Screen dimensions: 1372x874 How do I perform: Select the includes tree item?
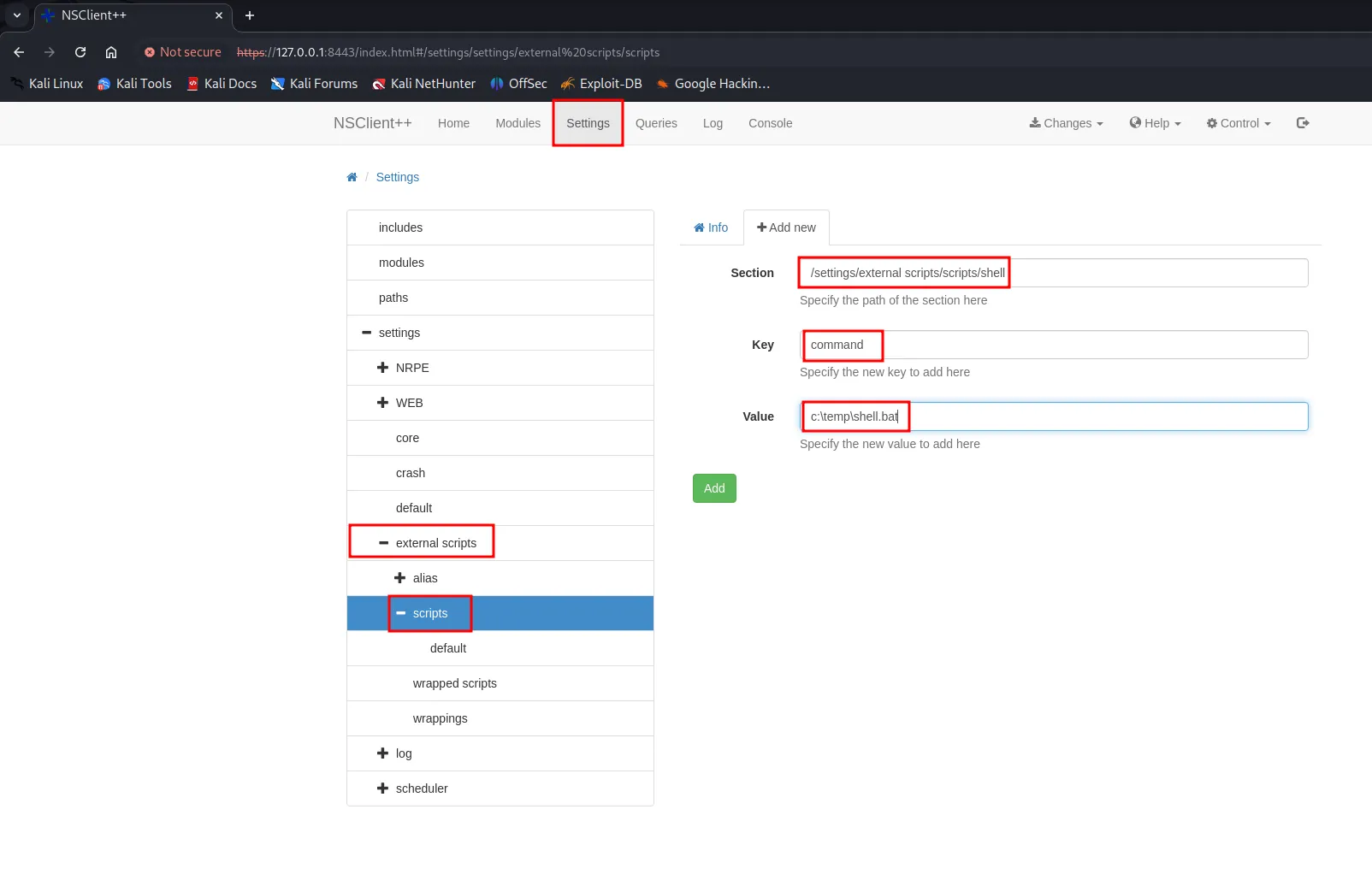[x=500, y=227]
